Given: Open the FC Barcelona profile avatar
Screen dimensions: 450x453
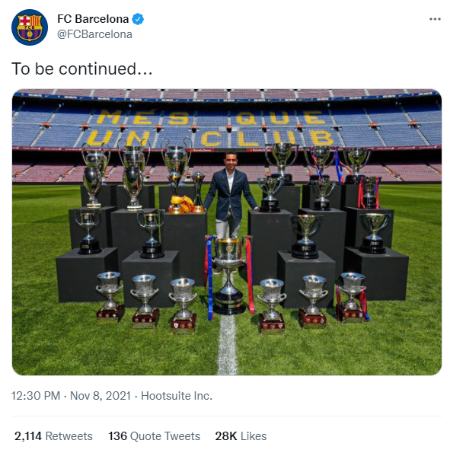Looking at the screenshot, I should tap(29, 27).
